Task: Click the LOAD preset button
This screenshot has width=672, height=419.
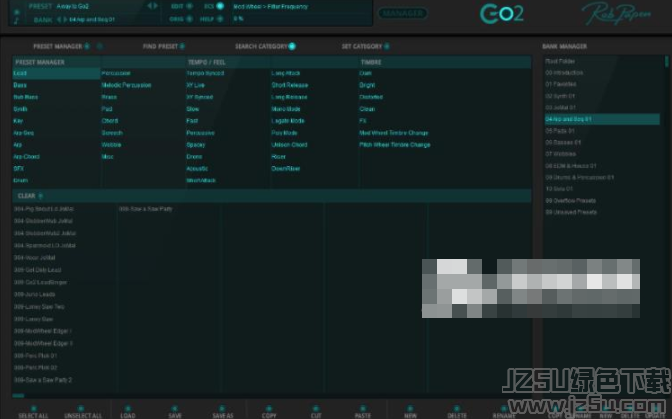Action: [128, 412]
